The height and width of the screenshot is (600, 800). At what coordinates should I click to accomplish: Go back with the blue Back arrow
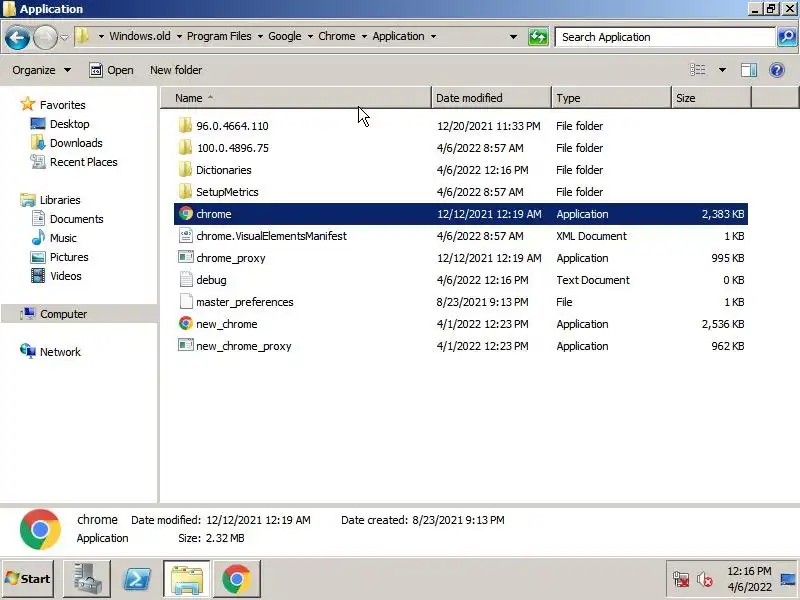pos(17,37)
